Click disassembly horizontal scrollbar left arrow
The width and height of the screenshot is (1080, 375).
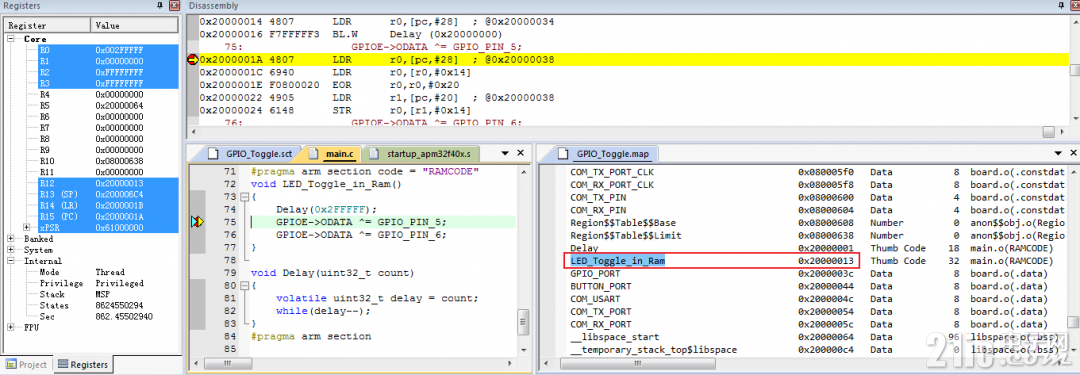pos(194,132)
